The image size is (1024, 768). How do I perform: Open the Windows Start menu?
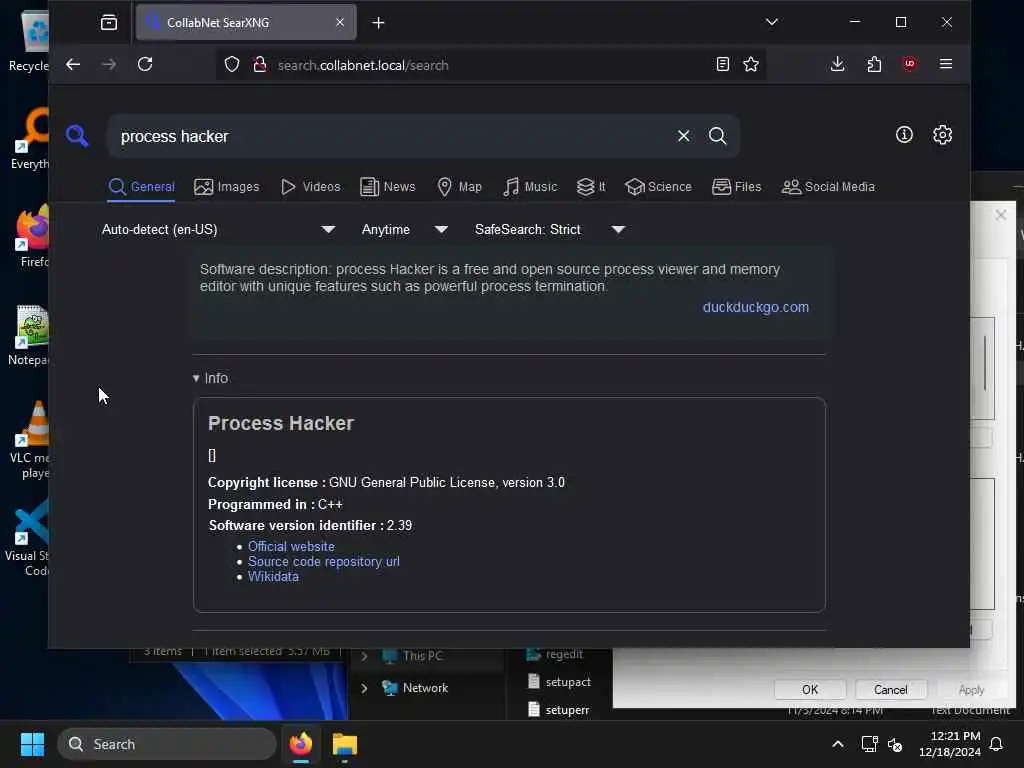[32, 744]
